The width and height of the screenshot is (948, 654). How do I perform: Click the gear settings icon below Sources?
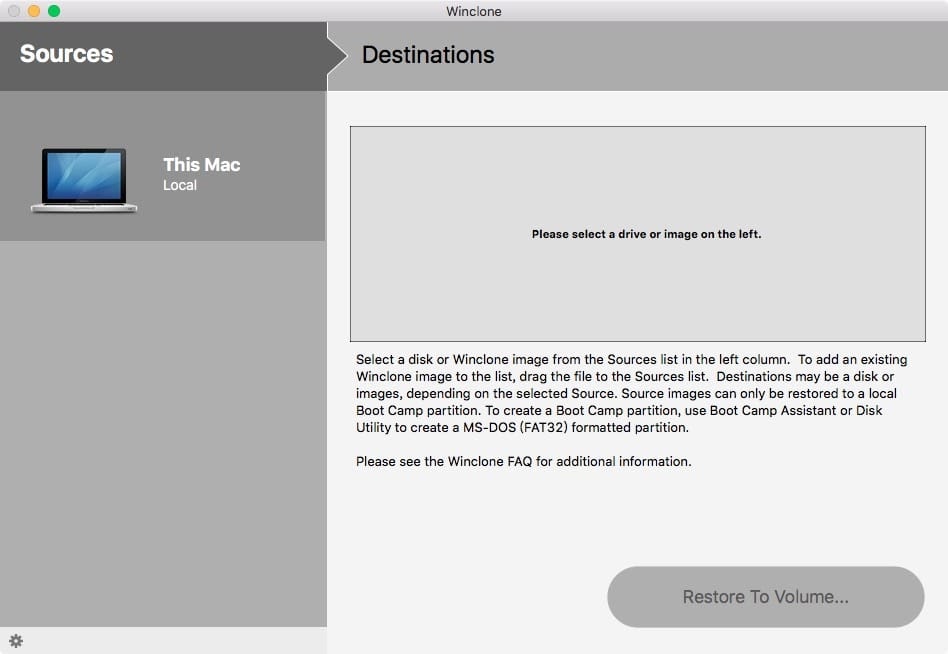pos(16,641)
